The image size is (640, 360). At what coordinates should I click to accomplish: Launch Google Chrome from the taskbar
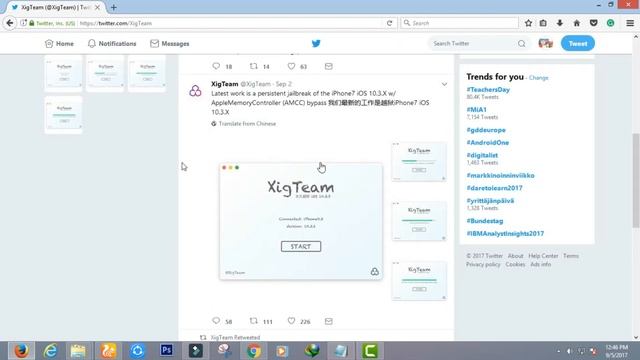tap(253, 351)
